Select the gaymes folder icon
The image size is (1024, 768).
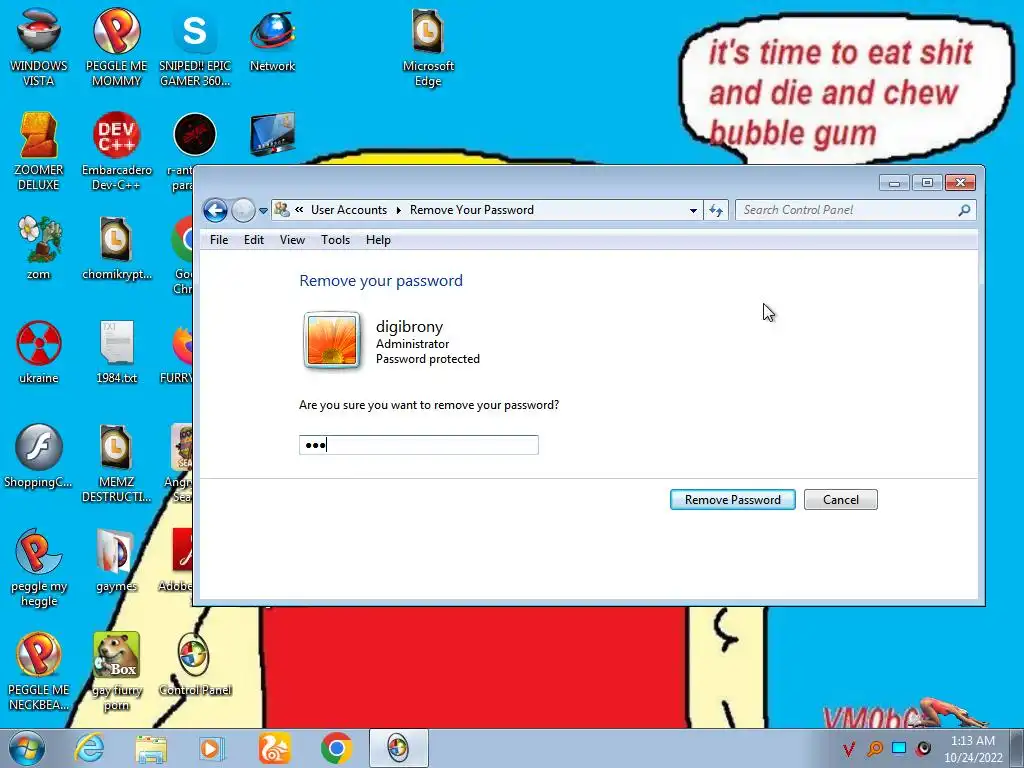(116, 560)
